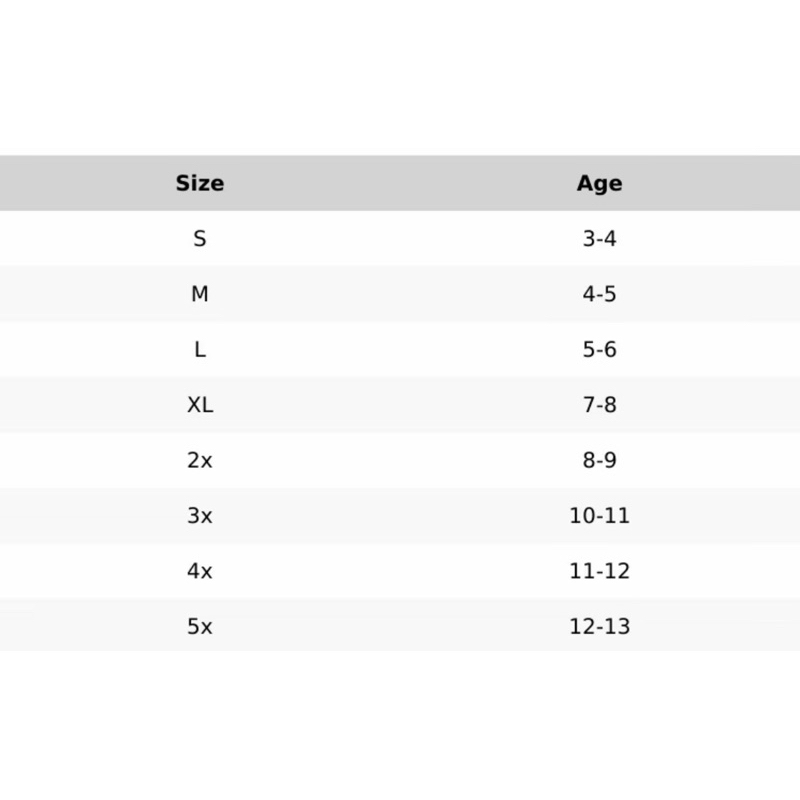This screenshot has height=800, width=800.
Task: Click the L size cell
Action: [x=200, y=350]
